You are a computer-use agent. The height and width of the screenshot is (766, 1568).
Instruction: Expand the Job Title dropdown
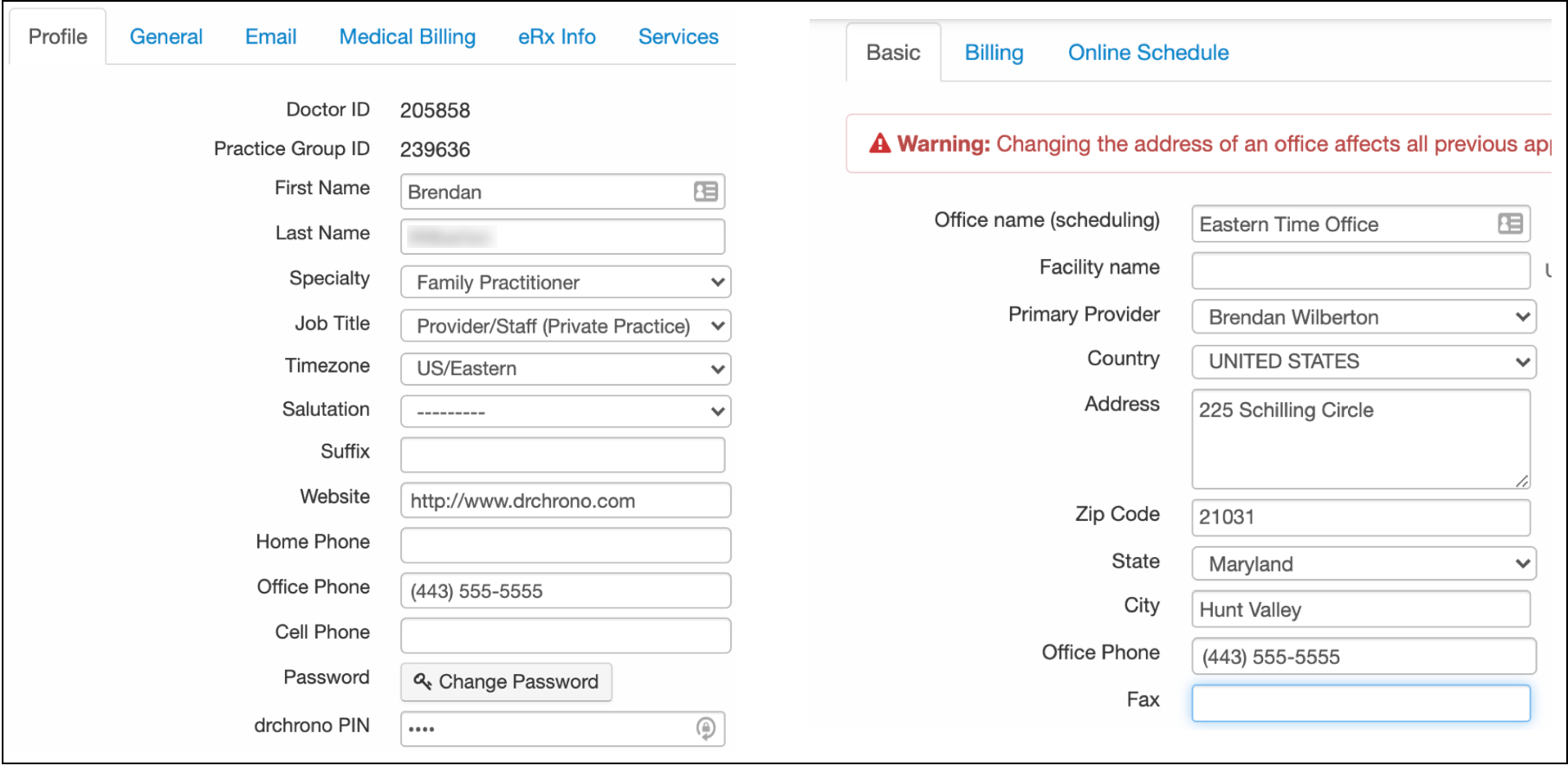click(565, 327)
